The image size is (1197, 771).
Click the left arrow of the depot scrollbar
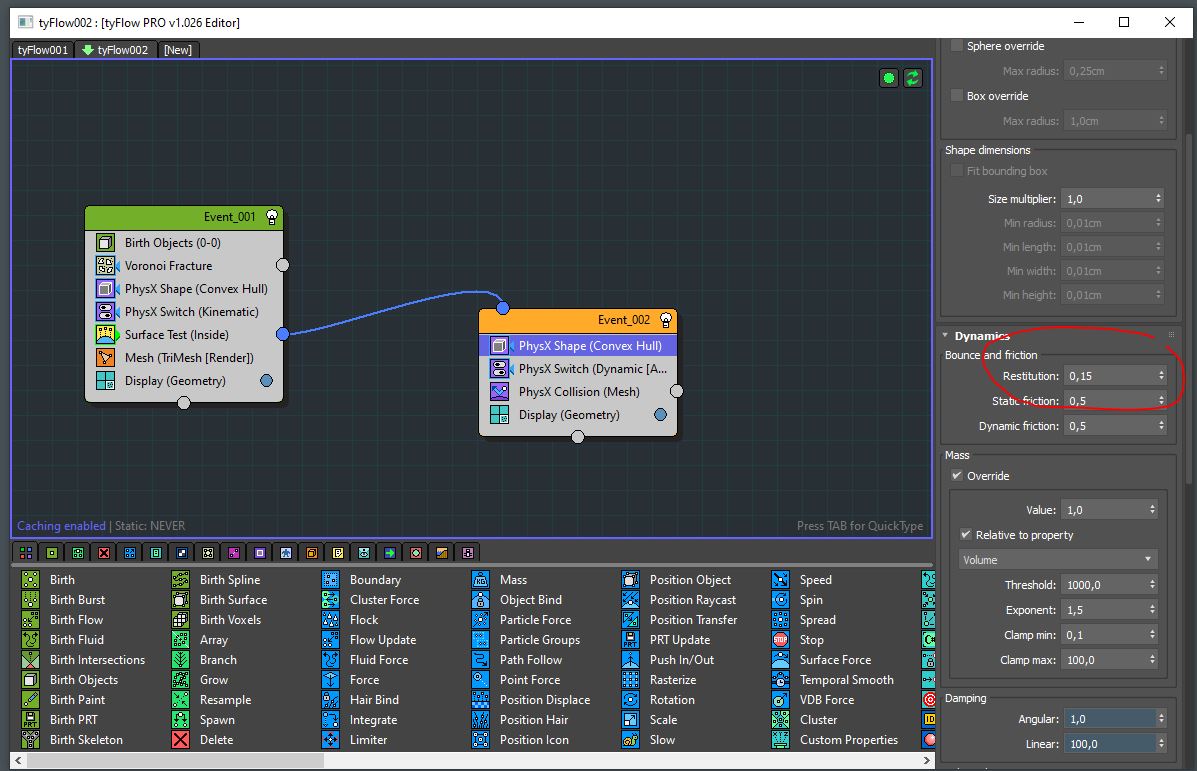[x=18, y=760]
